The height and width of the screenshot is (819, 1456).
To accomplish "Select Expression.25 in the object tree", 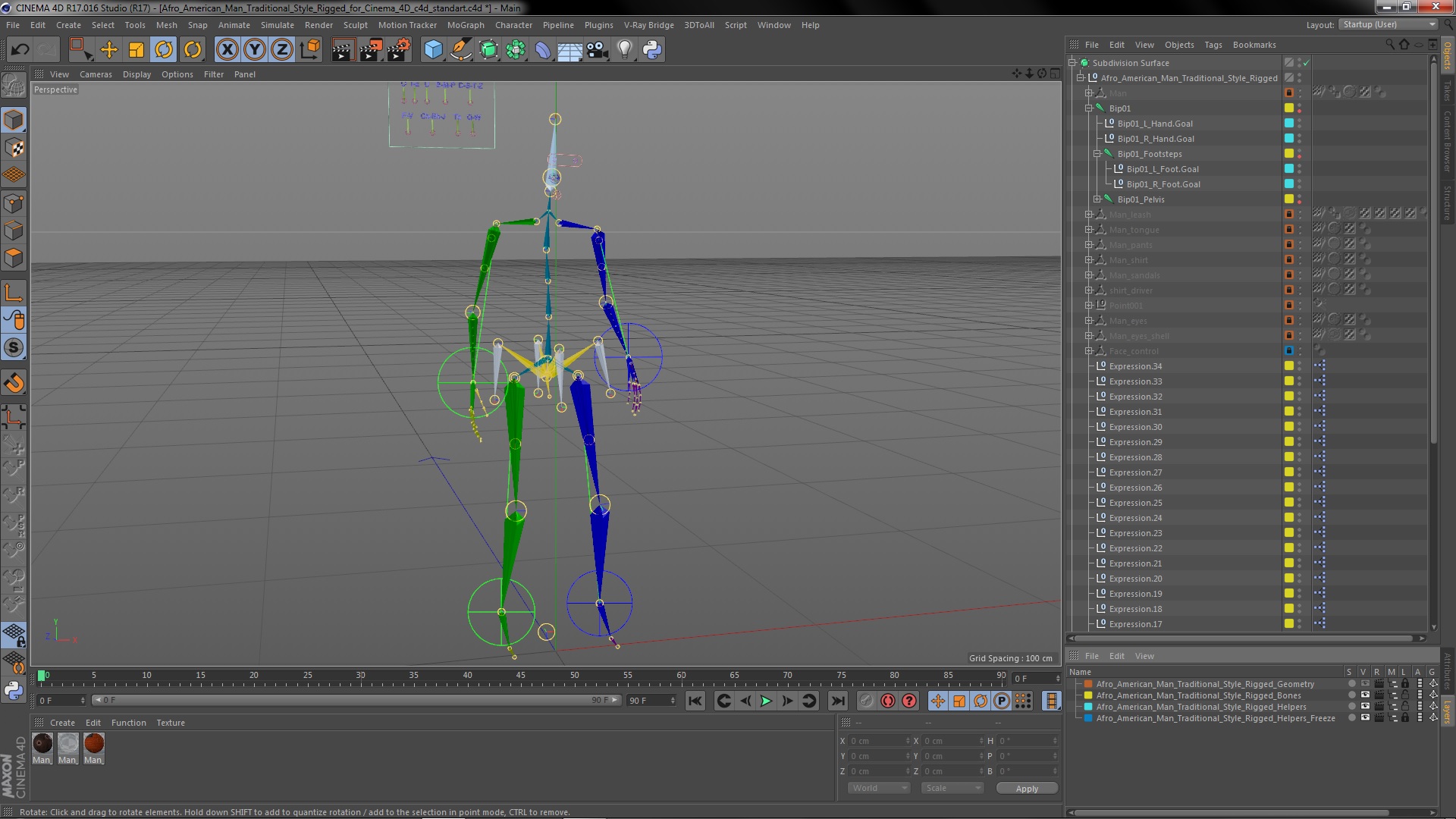I will pos(1135,503).
